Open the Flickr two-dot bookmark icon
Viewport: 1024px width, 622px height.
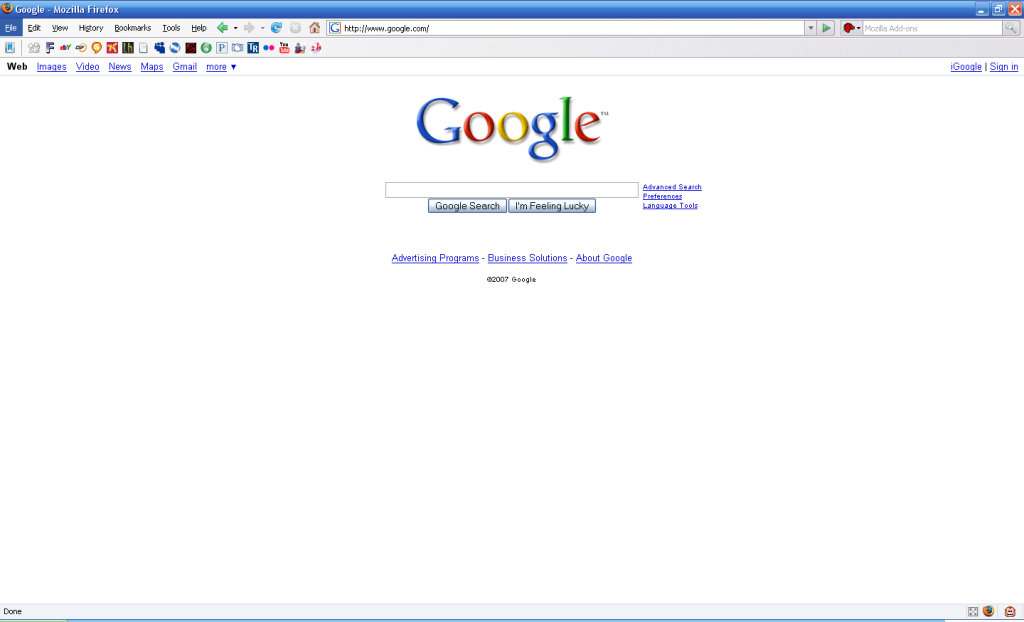tap(268, 48)
